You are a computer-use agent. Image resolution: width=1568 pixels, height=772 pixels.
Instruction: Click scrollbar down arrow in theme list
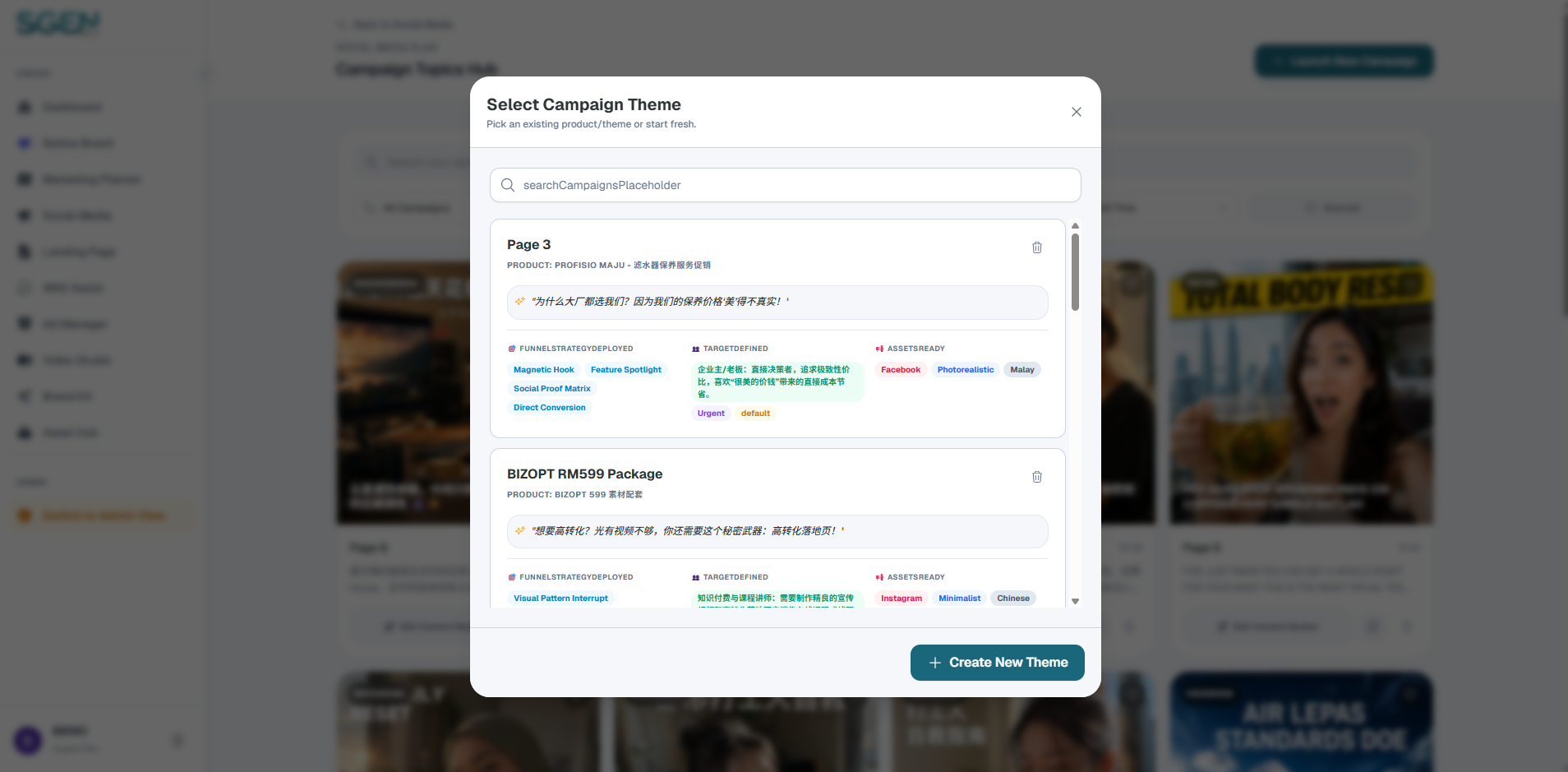1075,602
